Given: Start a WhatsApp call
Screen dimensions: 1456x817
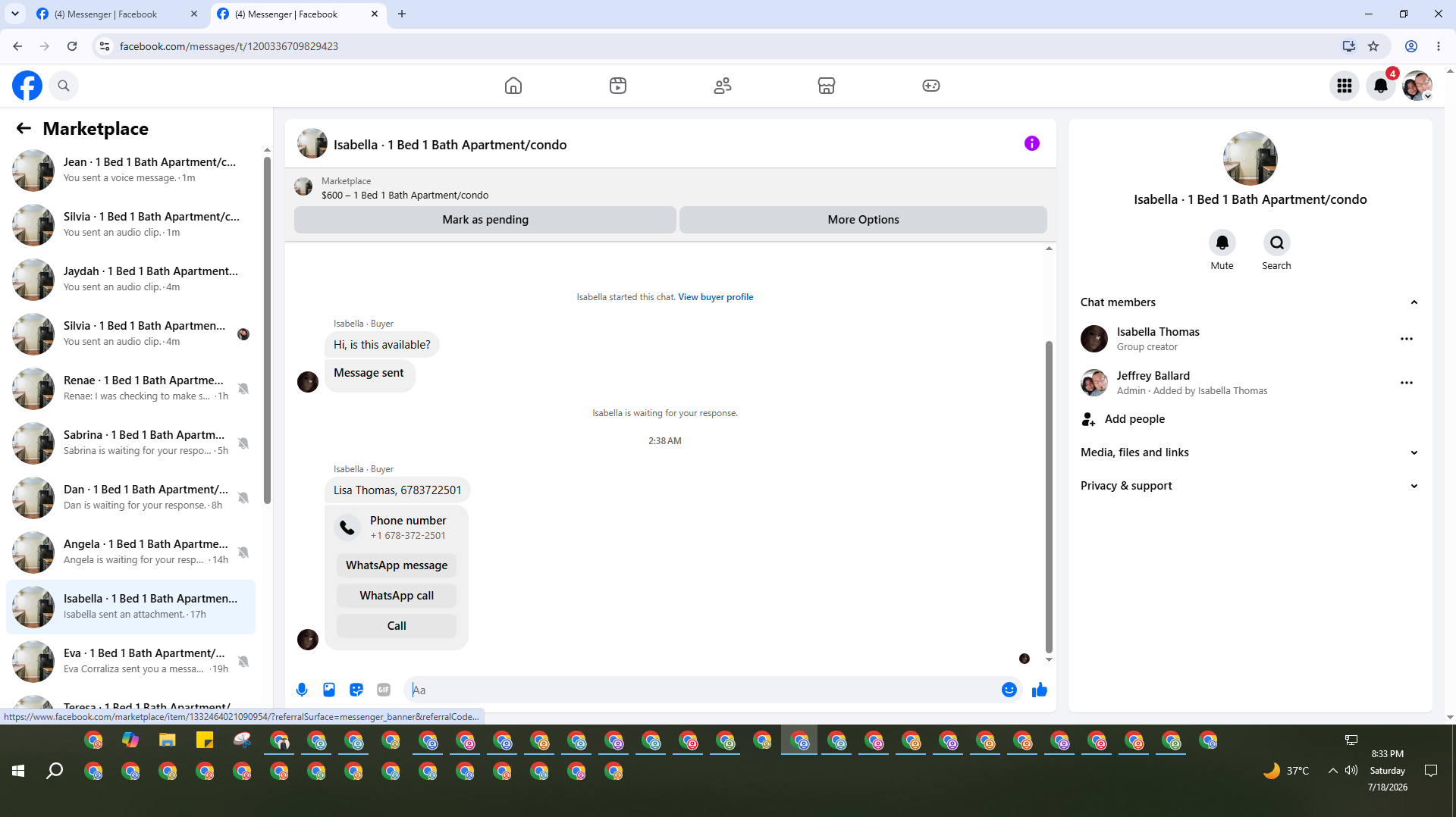Looking at the screenshot, I should click(x=397, y=596).
